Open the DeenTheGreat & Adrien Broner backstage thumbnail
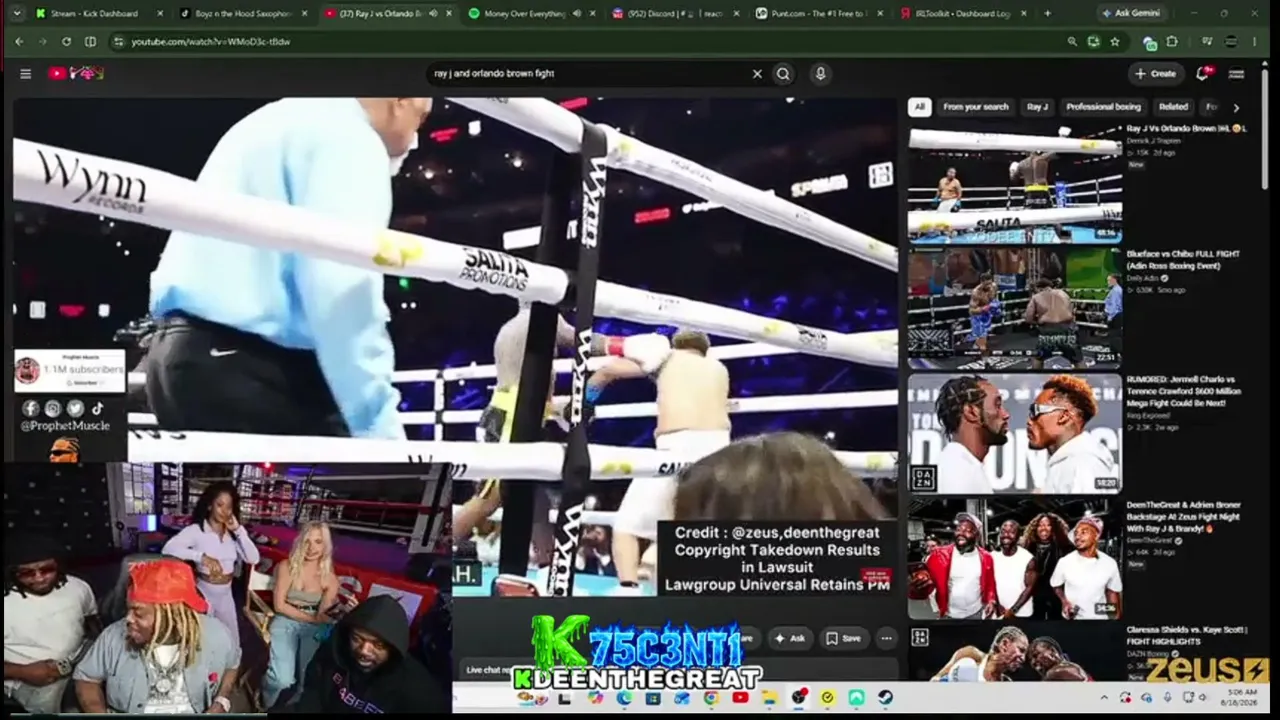 [x=1014, y=559]
